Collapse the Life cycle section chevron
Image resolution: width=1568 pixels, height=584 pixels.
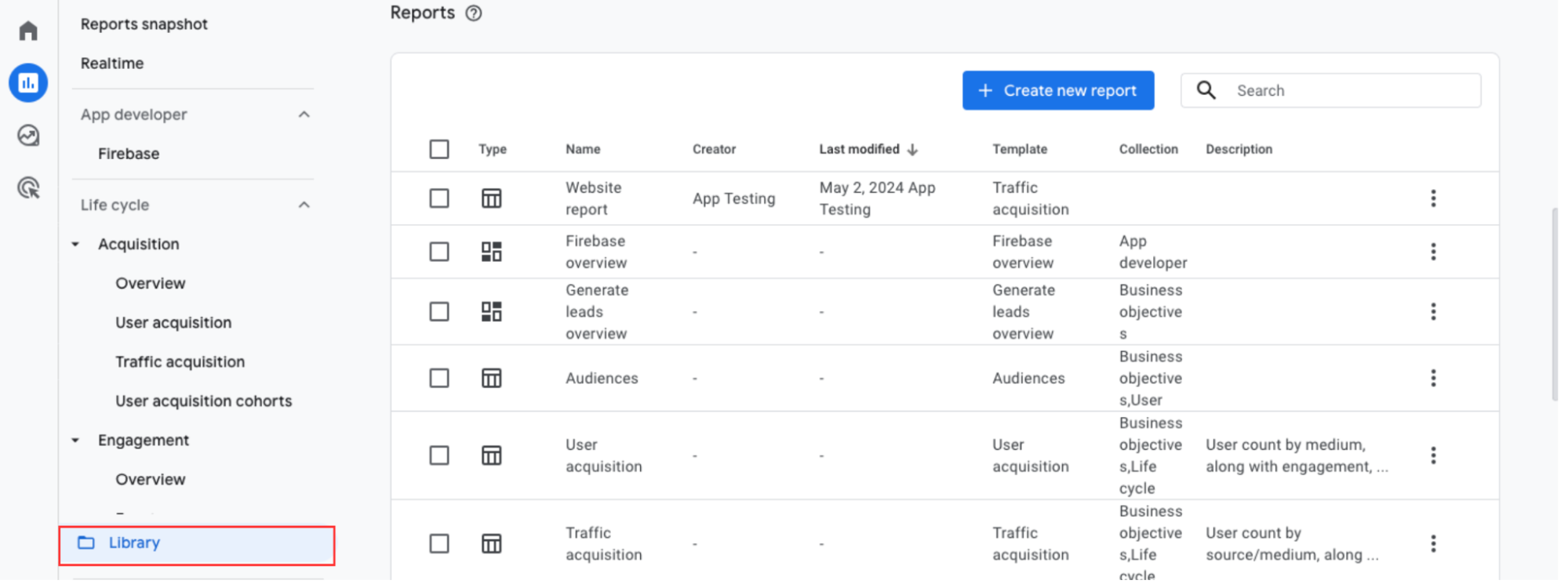[304, 205]
